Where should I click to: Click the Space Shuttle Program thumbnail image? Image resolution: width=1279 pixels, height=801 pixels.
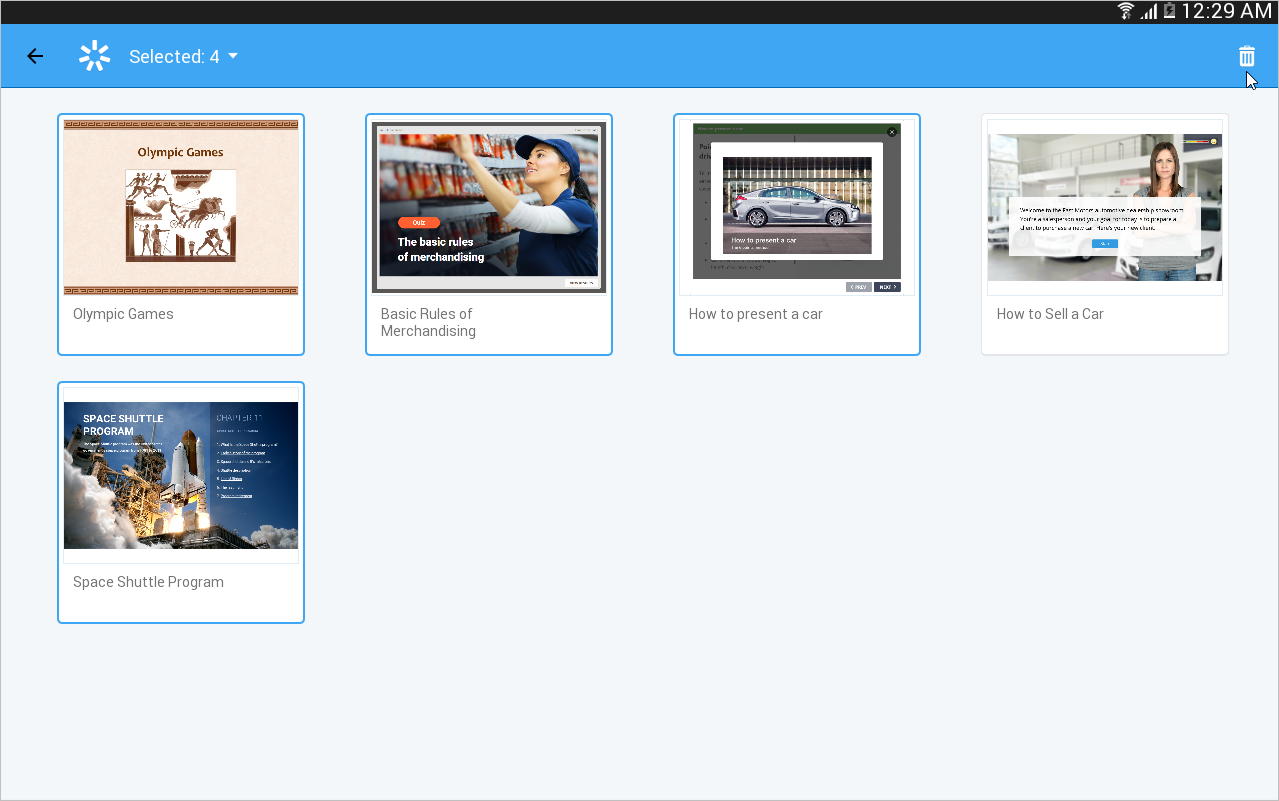(x=181, y=475)
